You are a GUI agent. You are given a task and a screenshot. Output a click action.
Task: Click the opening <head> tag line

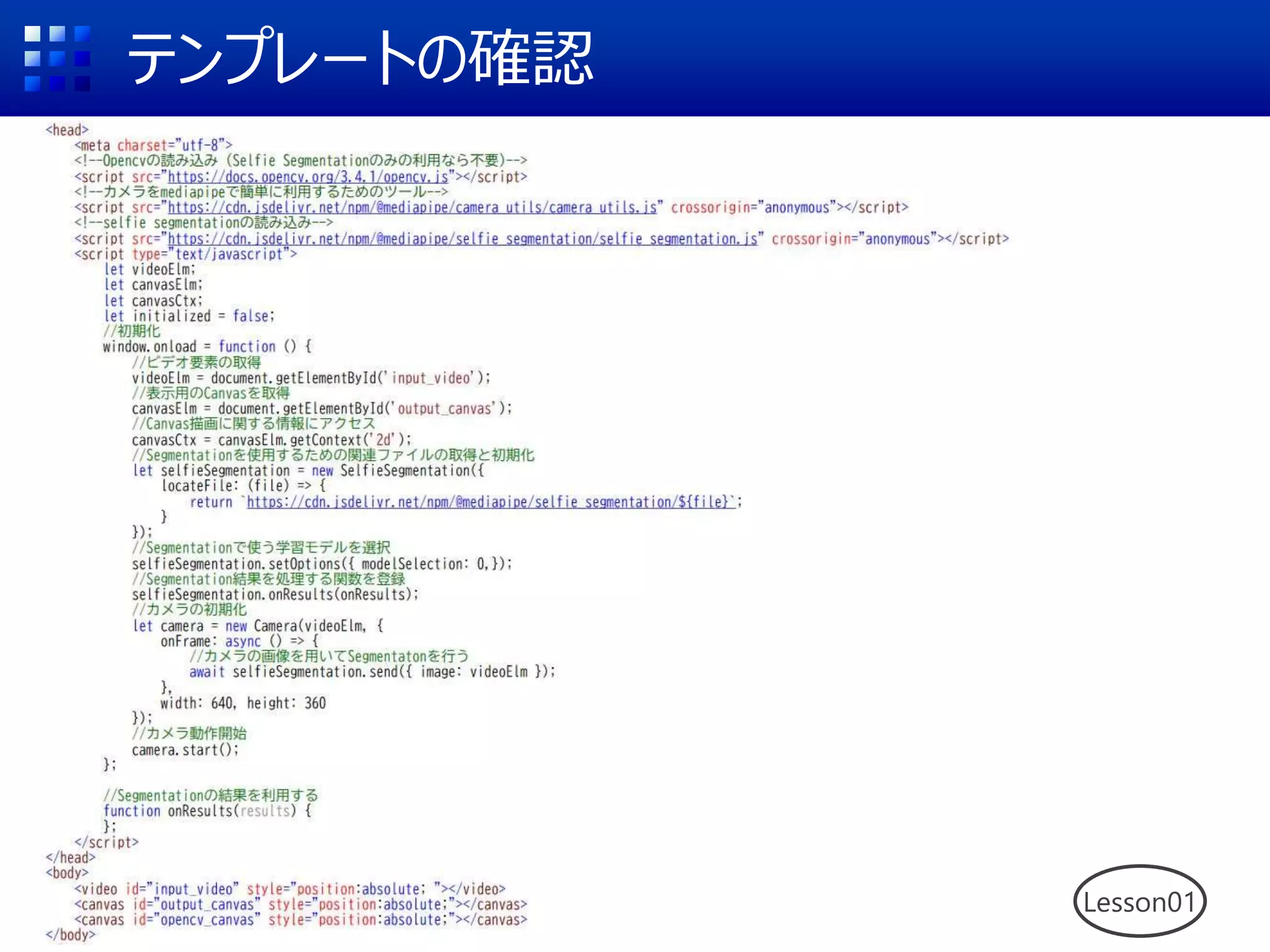[67, 130]
